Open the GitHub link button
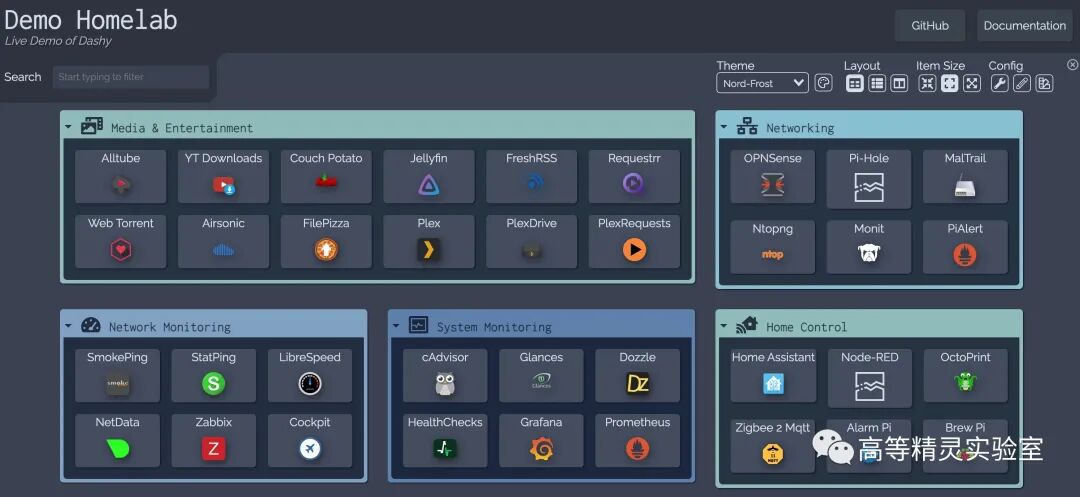 pos(930,25)
